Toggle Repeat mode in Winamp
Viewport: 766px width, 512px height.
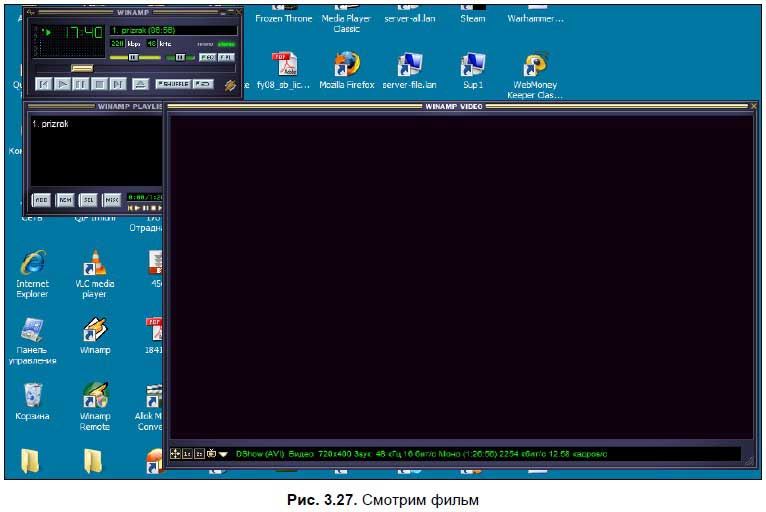pos(203,85)
